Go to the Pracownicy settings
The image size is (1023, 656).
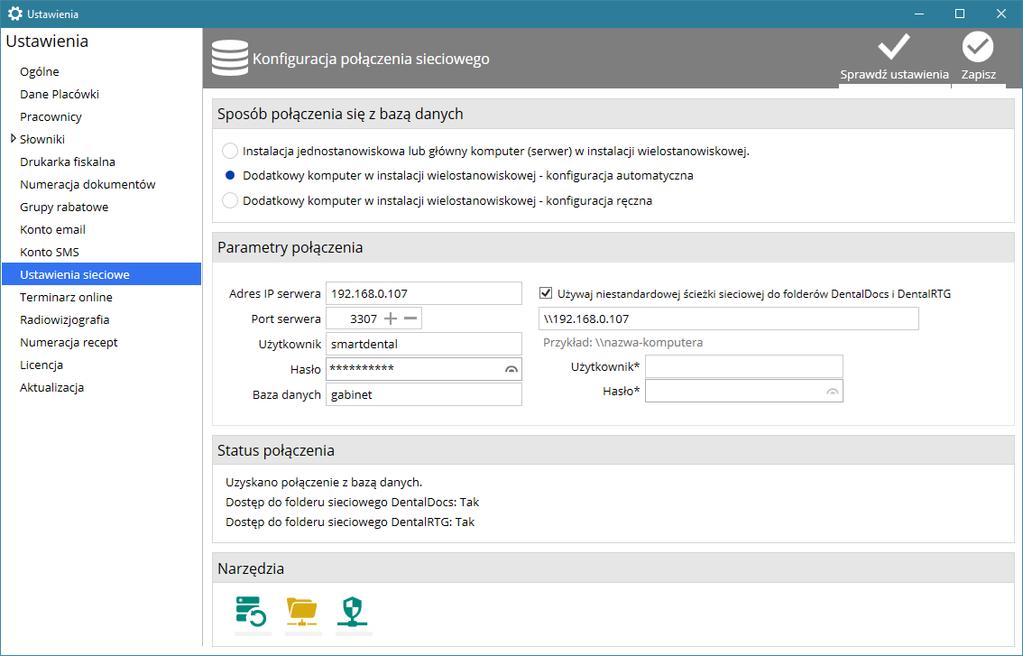point(51,117)
